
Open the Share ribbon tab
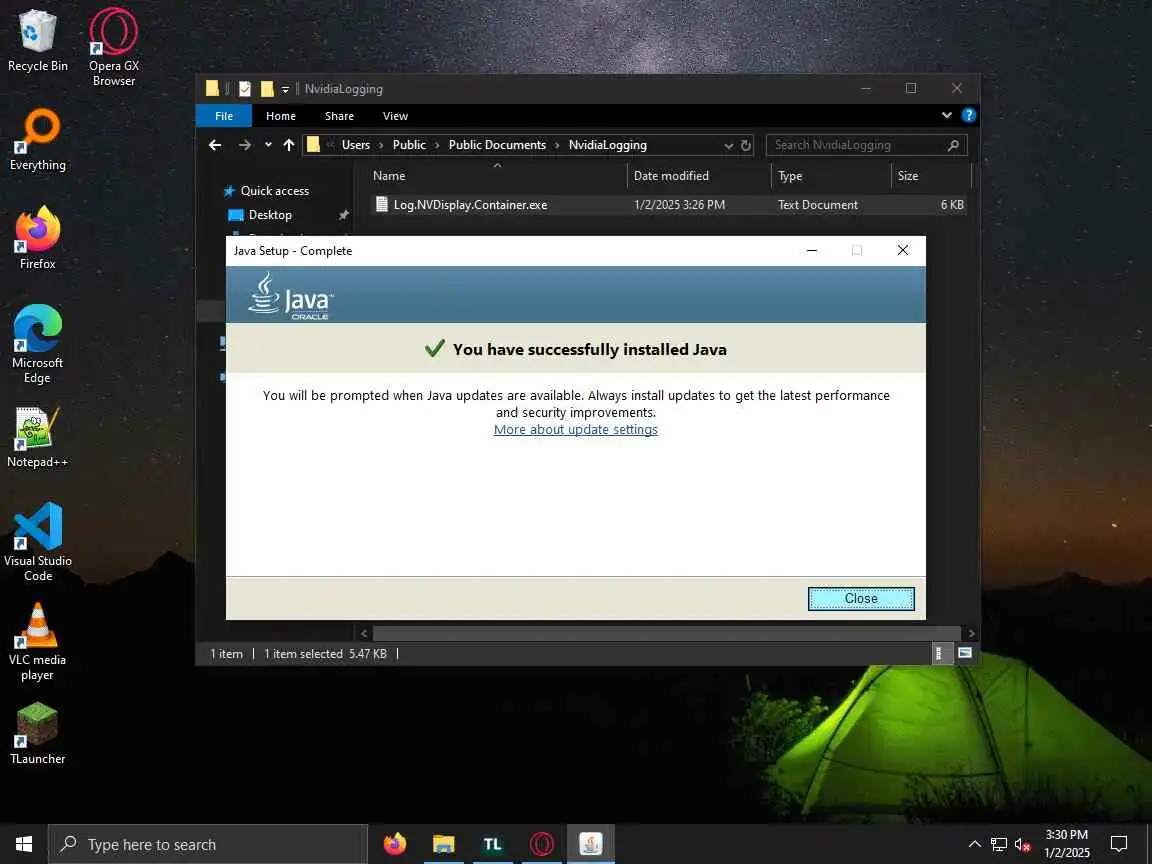coord(339,116)
